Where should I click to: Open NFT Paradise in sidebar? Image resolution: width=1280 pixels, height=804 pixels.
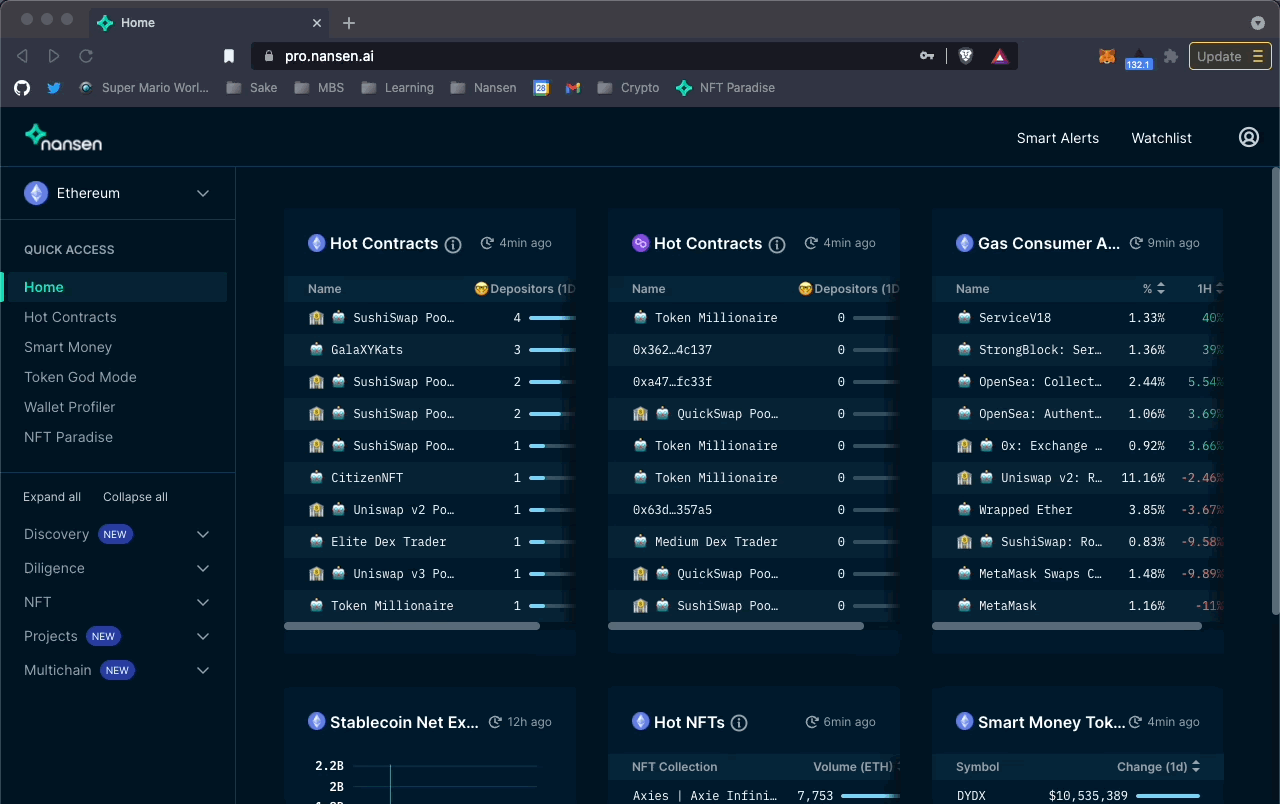click(68, 437)
